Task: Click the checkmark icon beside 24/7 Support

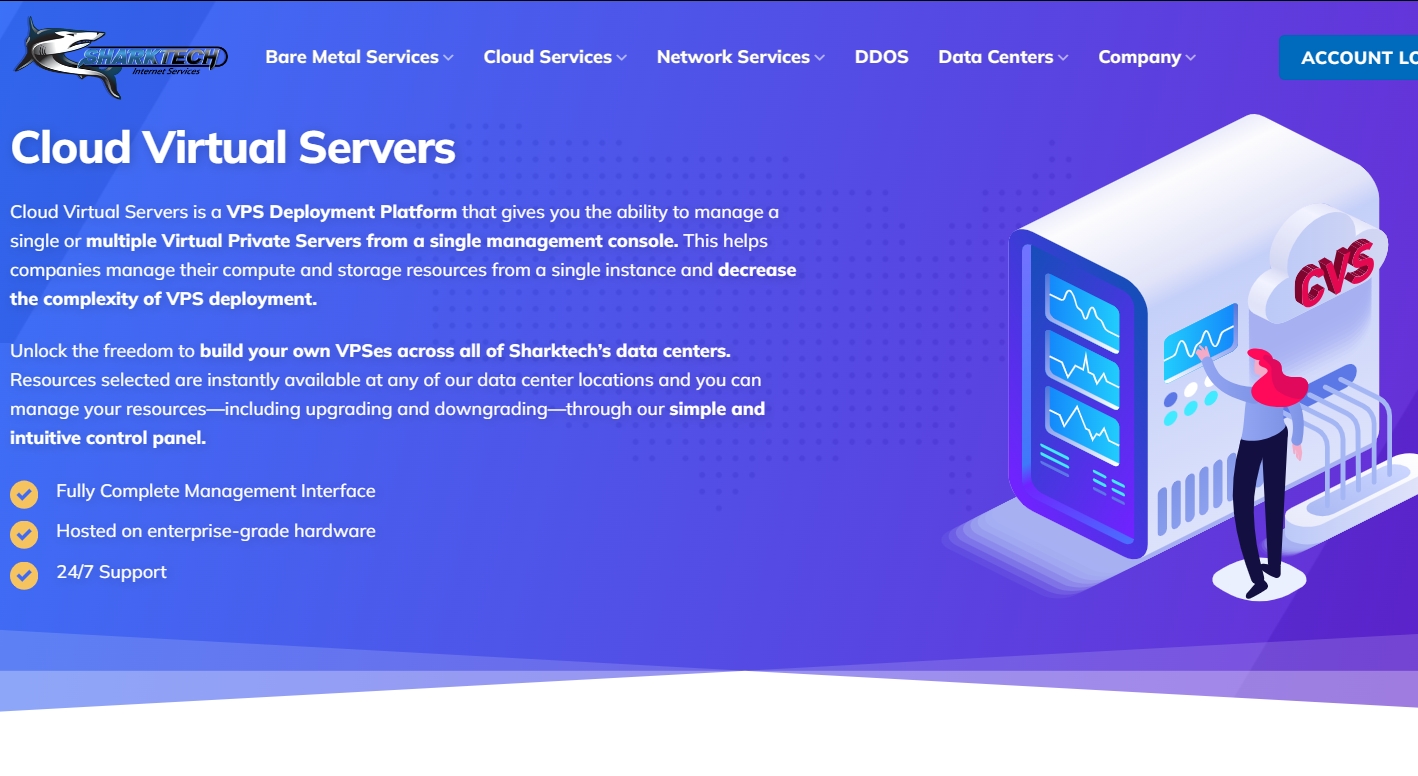Action: (x=24, y=574)
